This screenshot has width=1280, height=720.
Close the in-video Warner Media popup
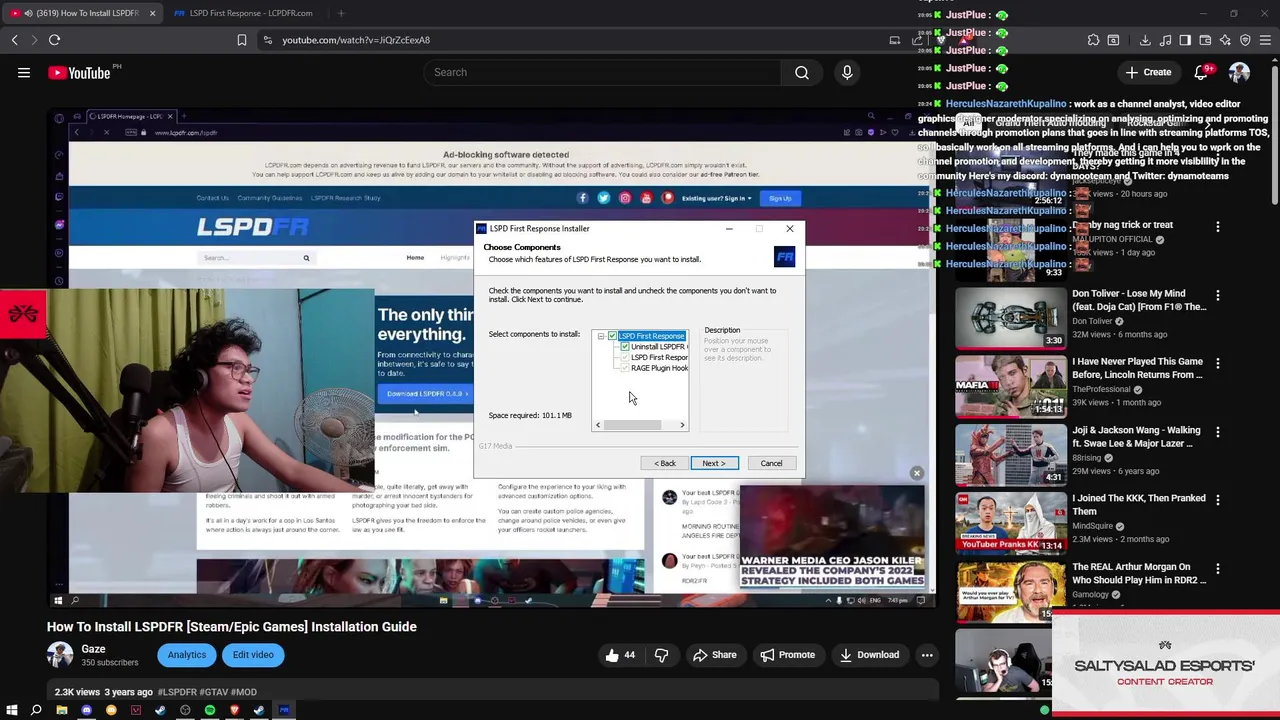pyautogui.click(x=916, y=473)
